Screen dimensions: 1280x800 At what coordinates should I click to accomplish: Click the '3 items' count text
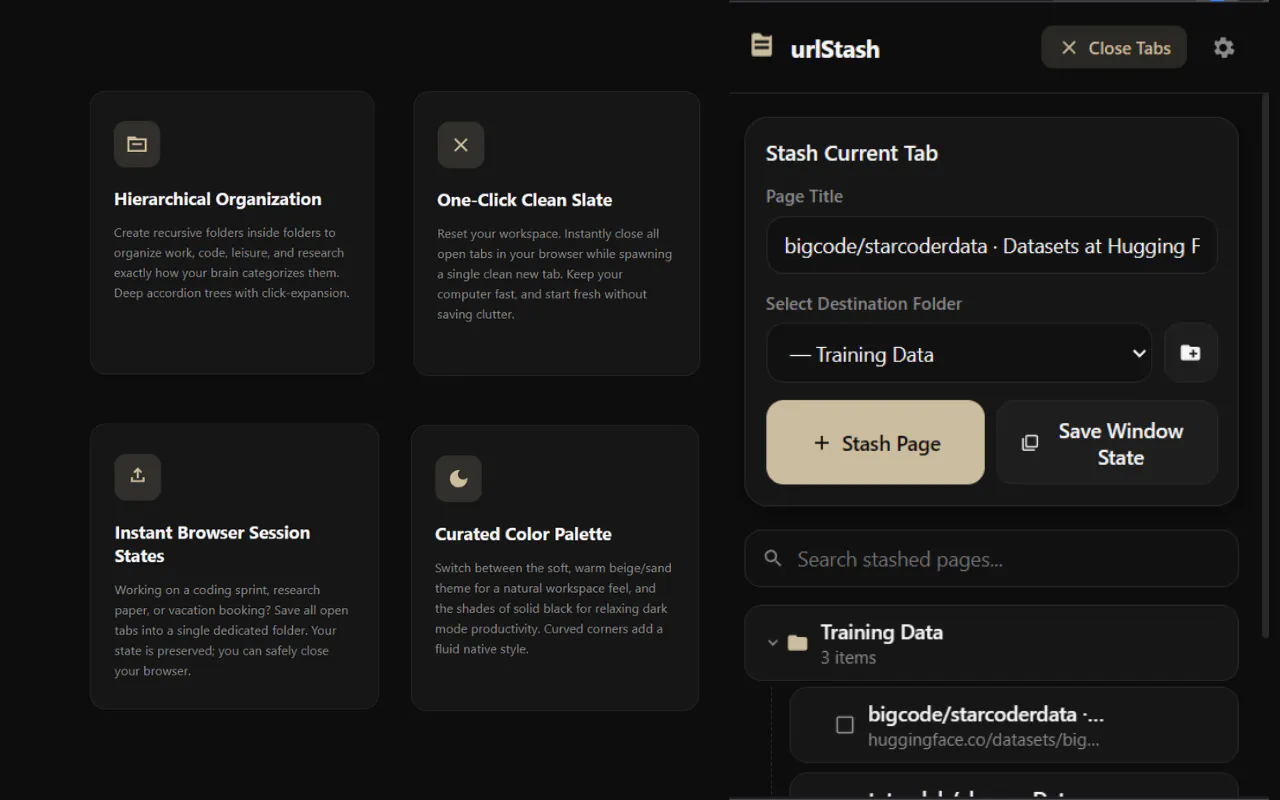(848, 658)
